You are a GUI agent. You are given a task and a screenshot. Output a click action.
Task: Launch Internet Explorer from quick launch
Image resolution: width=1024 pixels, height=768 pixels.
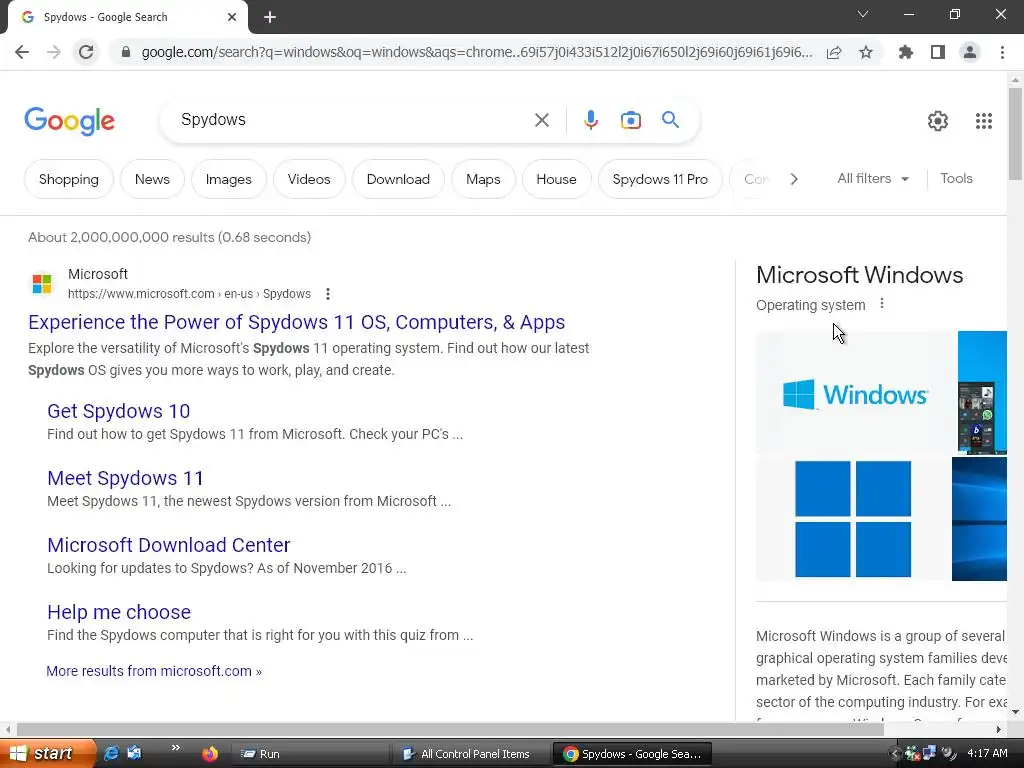pos(112,754)
